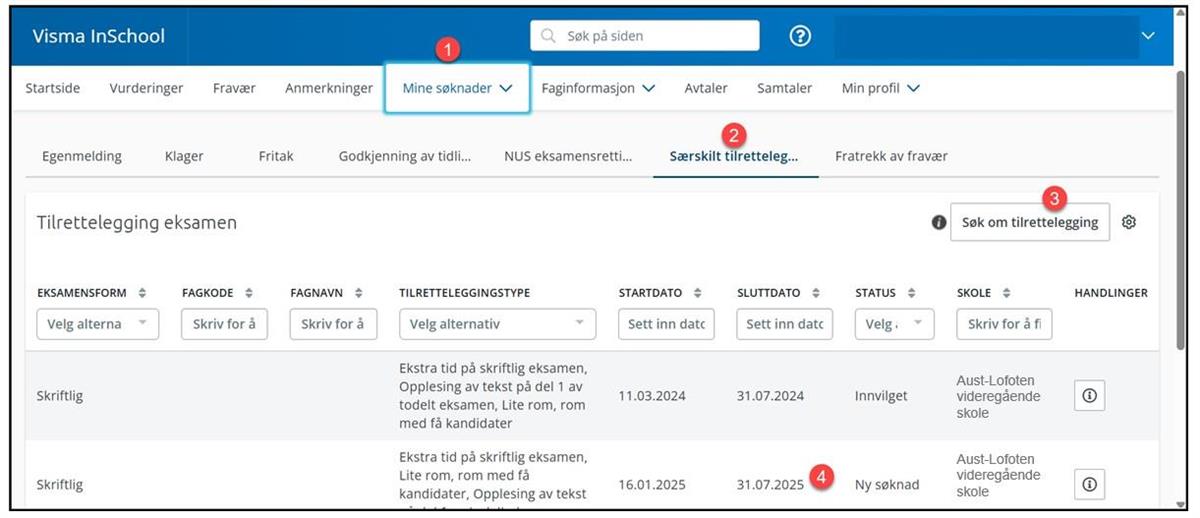1200x518 pixels.
Task: Switch to the Egenmelding tab
Action: (82, 156)
